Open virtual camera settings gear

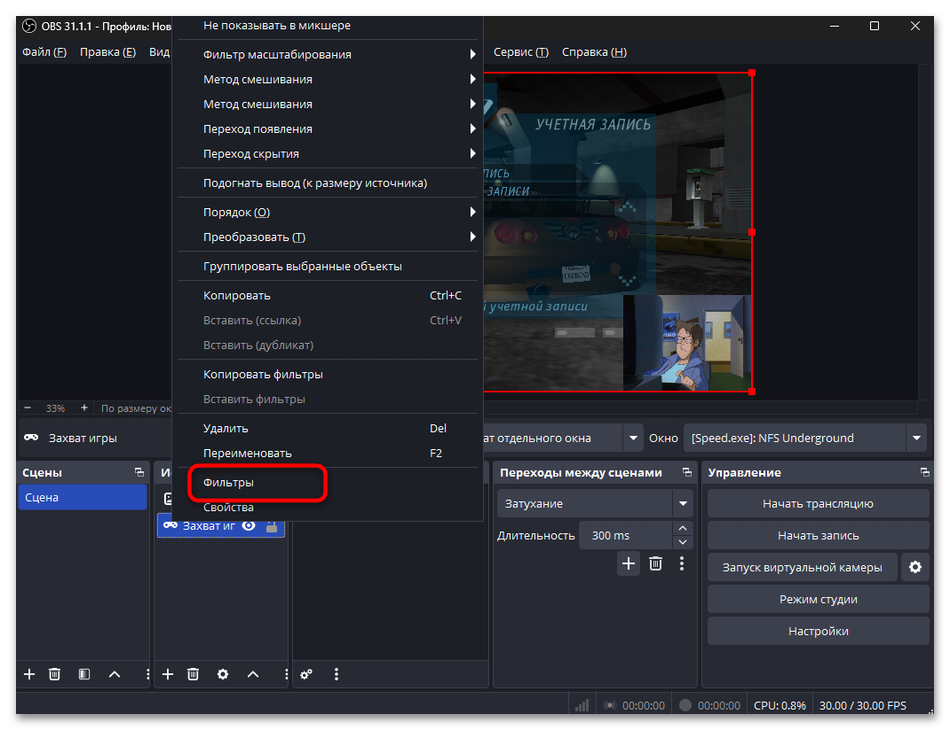[915, 567]
